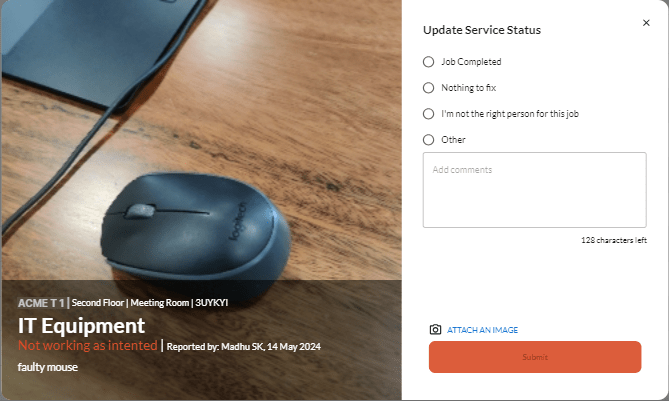Open the ATTACH AN IMAGE link
The height and width of the screenshot is (401, 669).
482,330
